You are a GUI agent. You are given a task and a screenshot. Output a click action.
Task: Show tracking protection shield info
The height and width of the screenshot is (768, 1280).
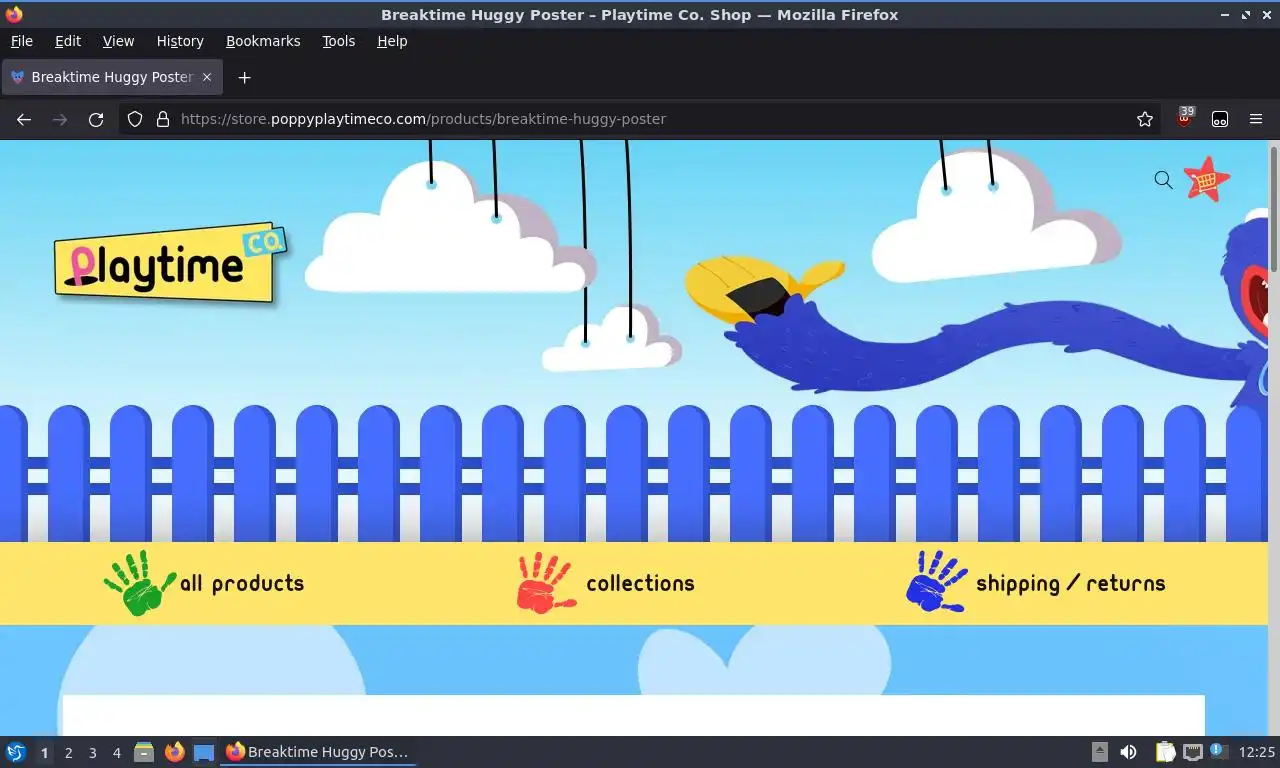pos(135,119)
